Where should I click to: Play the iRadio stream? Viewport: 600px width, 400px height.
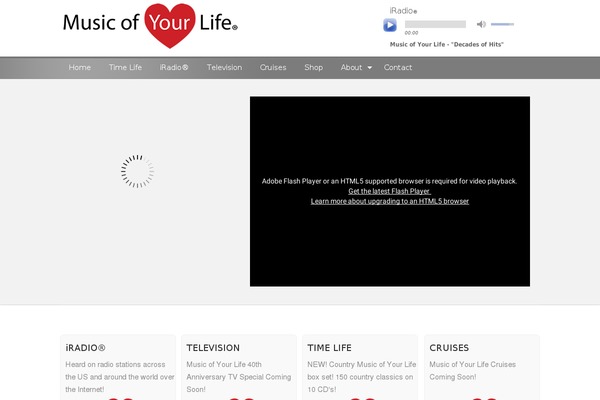tap(390, 25)
